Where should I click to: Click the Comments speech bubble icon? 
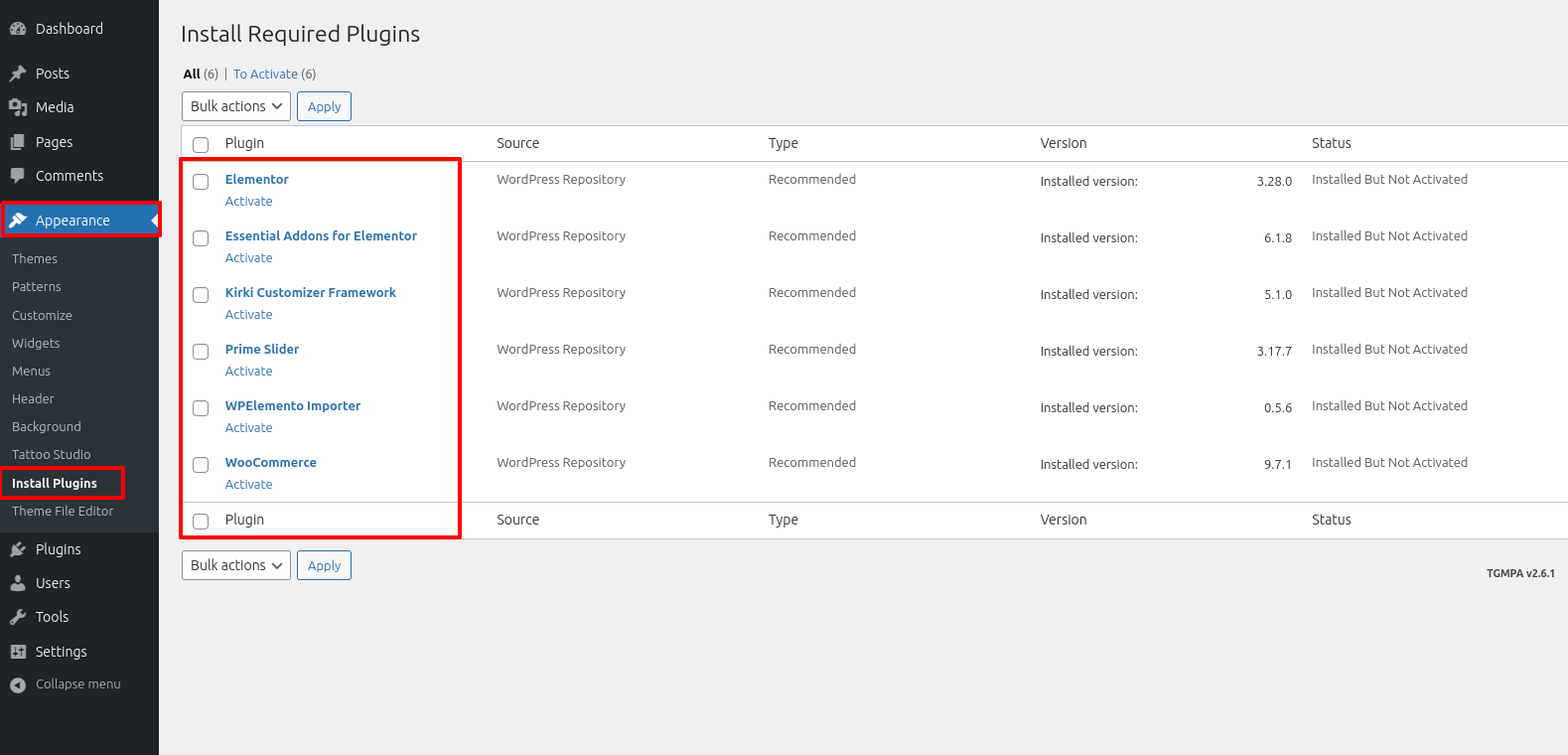pyautogui.click(x=18, y=176)
